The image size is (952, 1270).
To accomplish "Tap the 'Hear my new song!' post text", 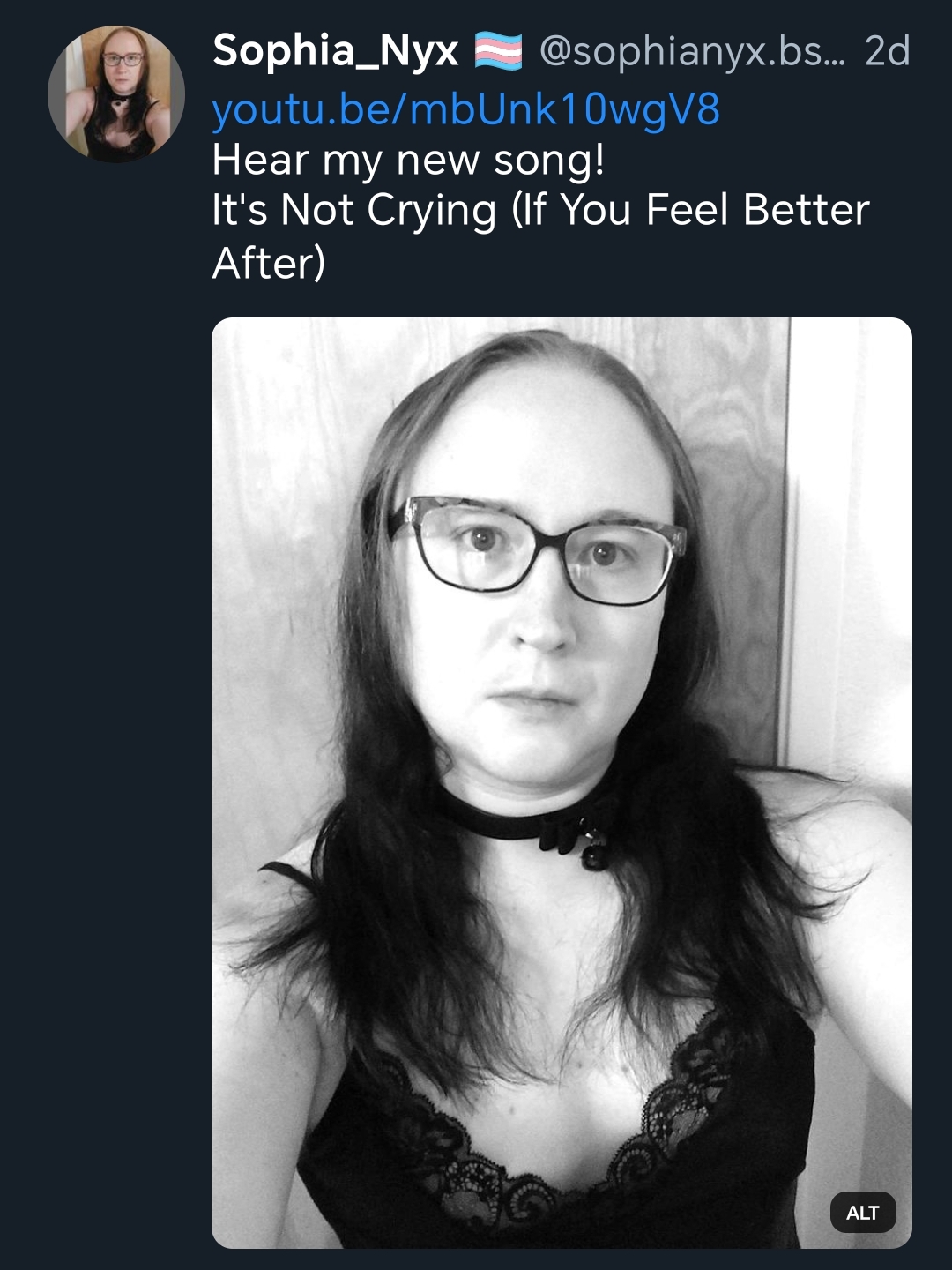I will 408,161.
